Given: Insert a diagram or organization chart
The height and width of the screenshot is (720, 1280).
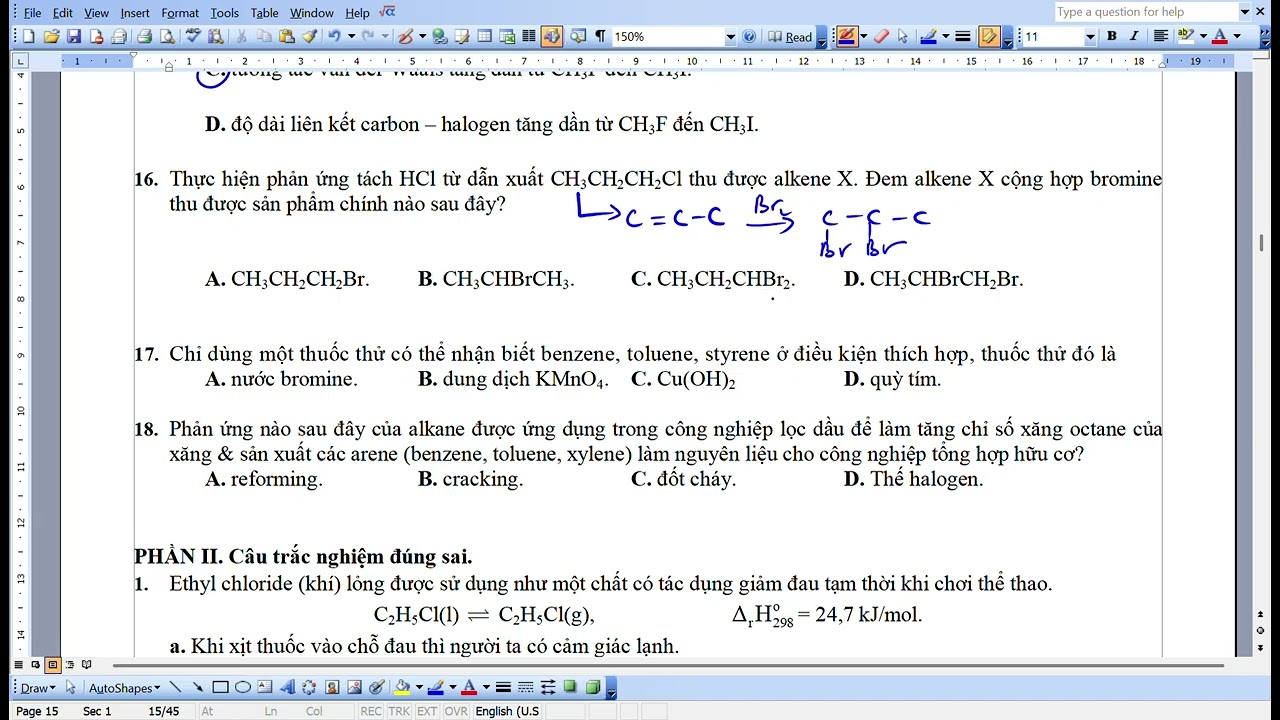Looking at the screenshot, I should pyautogui.click(x=309, y=688).
